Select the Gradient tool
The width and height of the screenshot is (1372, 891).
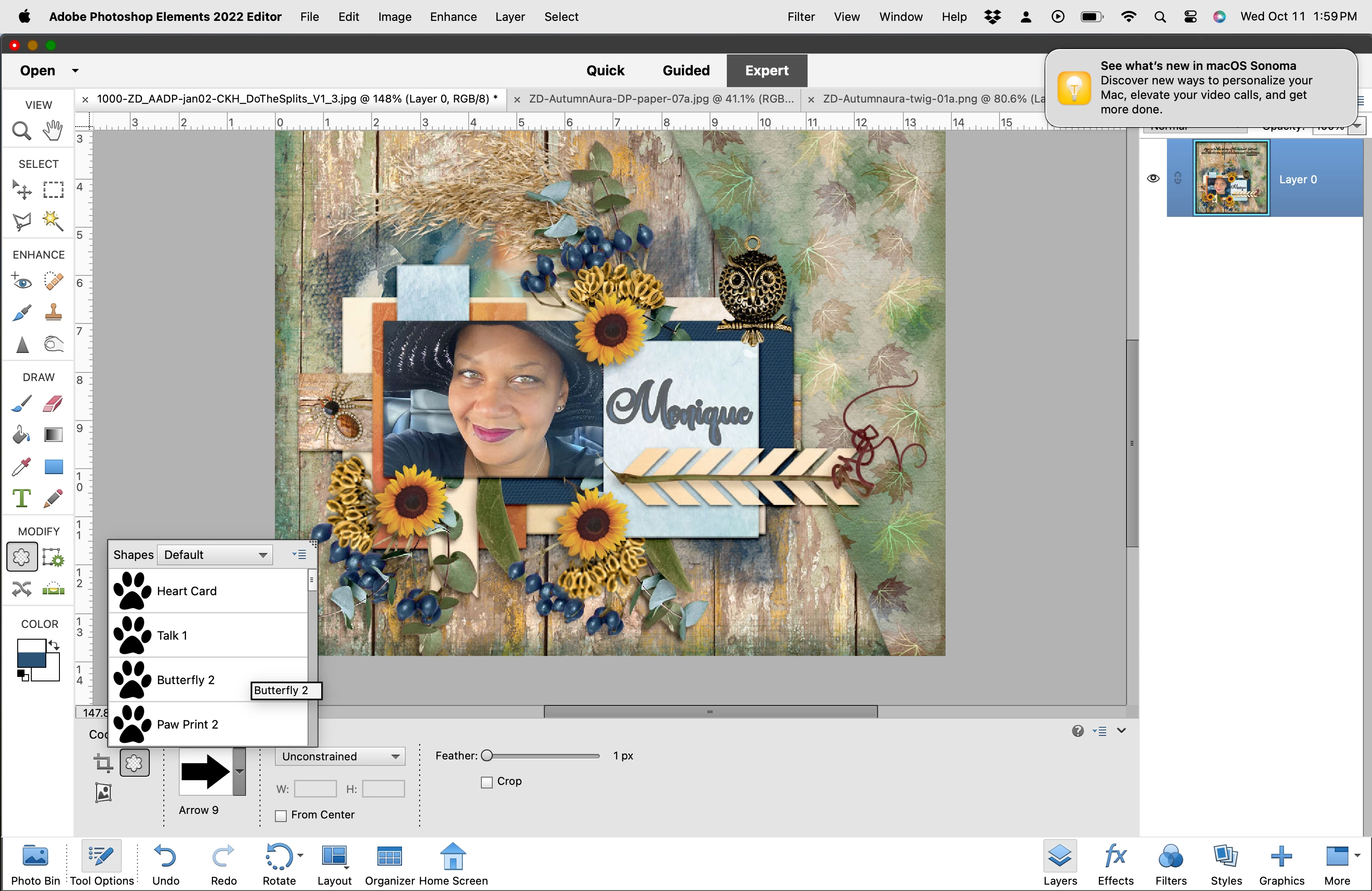pyautogui.click(x=53, y=435)
